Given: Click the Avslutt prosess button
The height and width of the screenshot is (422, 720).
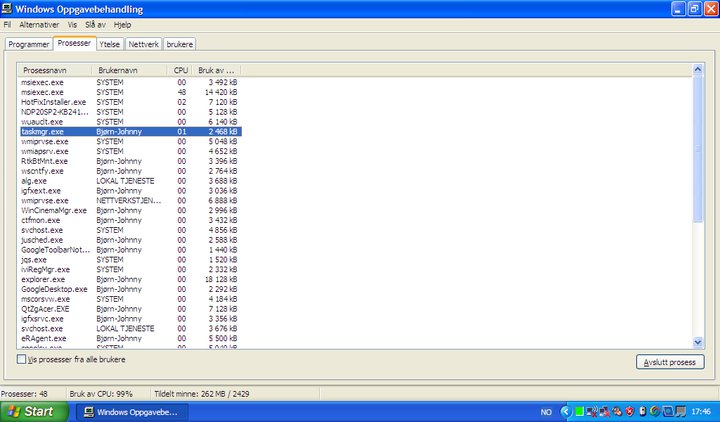Looking at the screenshot, I should pos(669,362).
